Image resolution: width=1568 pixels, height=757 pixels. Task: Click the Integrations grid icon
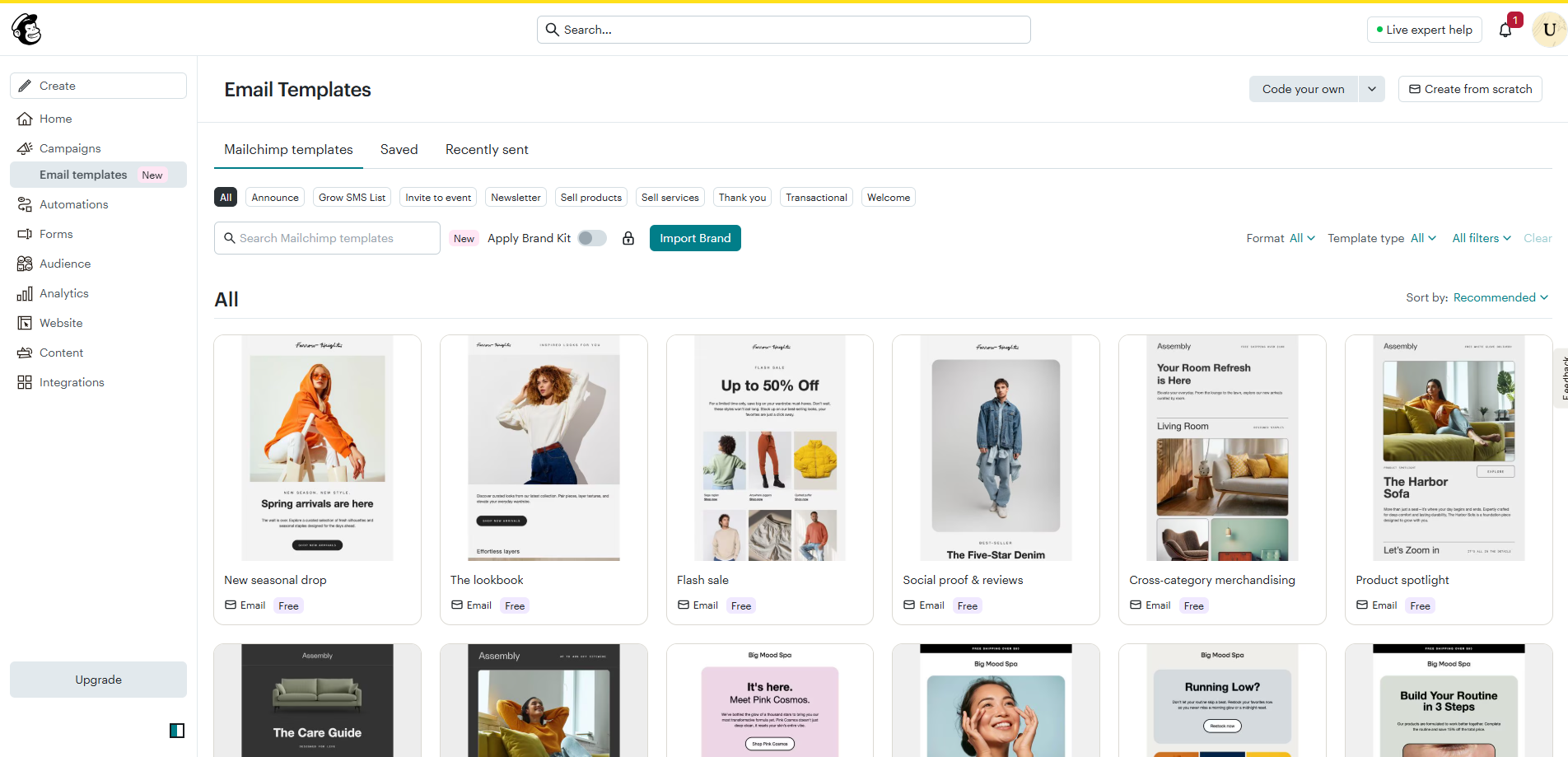point(25,382)
